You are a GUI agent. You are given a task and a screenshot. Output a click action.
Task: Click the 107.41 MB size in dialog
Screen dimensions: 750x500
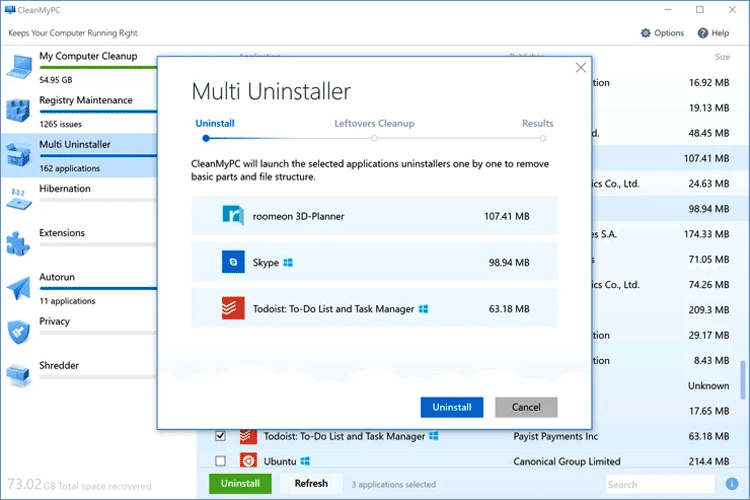(x=507, y=216)
